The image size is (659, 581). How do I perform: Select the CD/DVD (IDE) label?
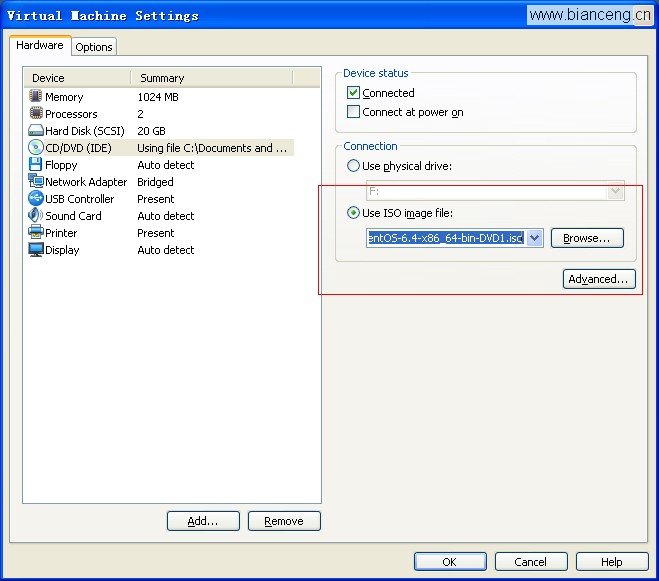pyautogui.click(x=78, y=148)
